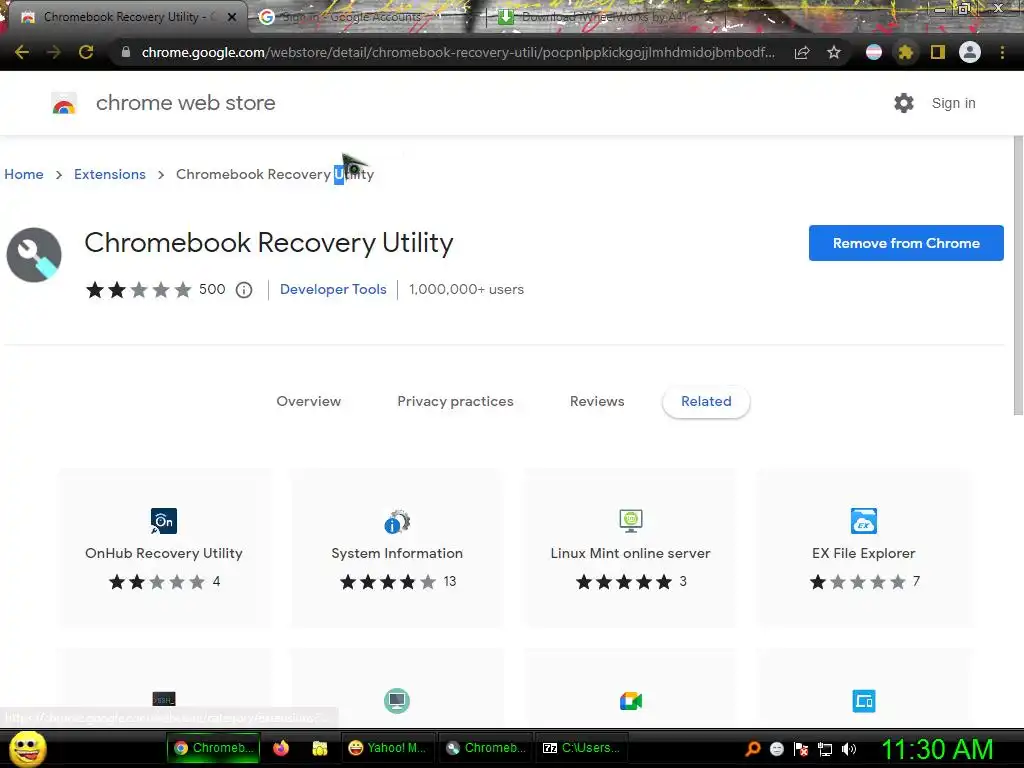Click the SSH terminal extension icon
Viewport: 1024px width, 768px height.
tap(164, 699)
